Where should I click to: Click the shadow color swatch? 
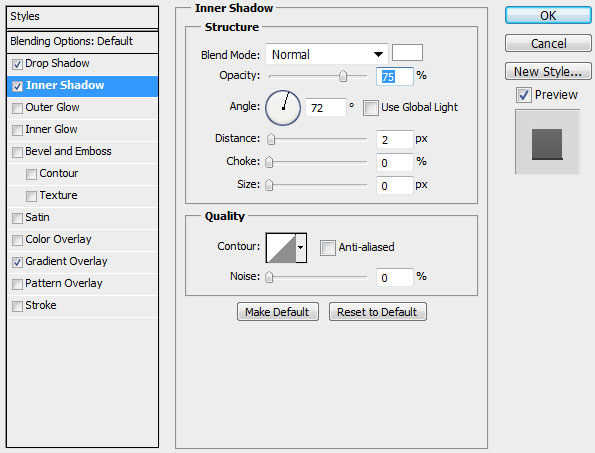click(x=407, y=52)
